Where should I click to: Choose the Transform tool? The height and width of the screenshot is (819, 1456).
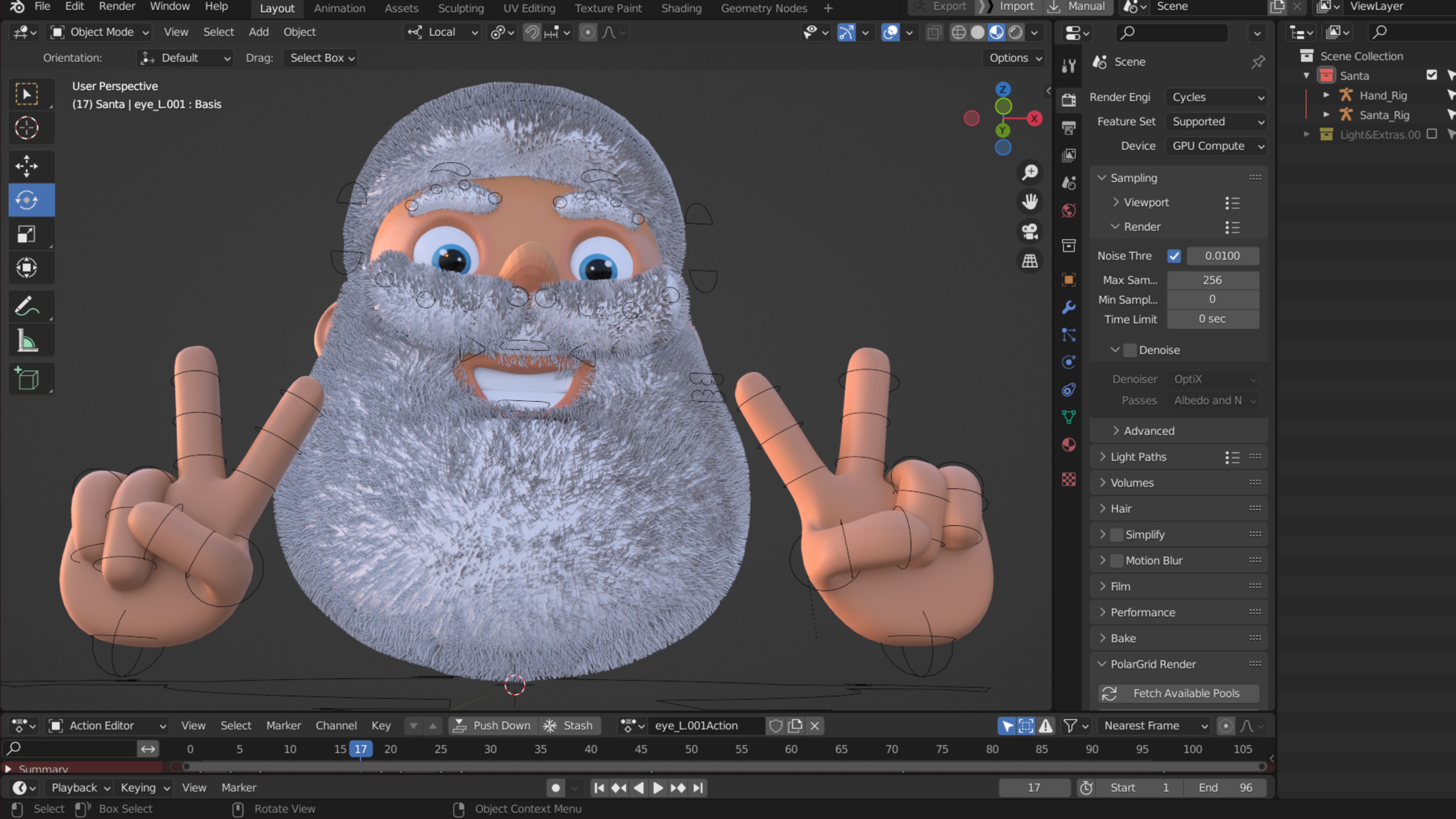pos(27,268)
